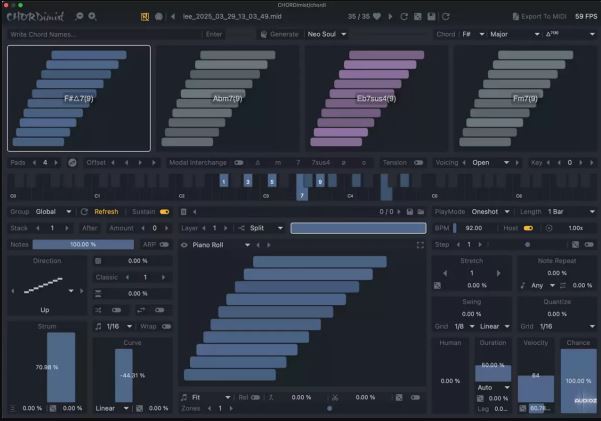Open the Voicing Open dropdown
The height and width of the screenshot is (421, 601).
tap(490, 163)
